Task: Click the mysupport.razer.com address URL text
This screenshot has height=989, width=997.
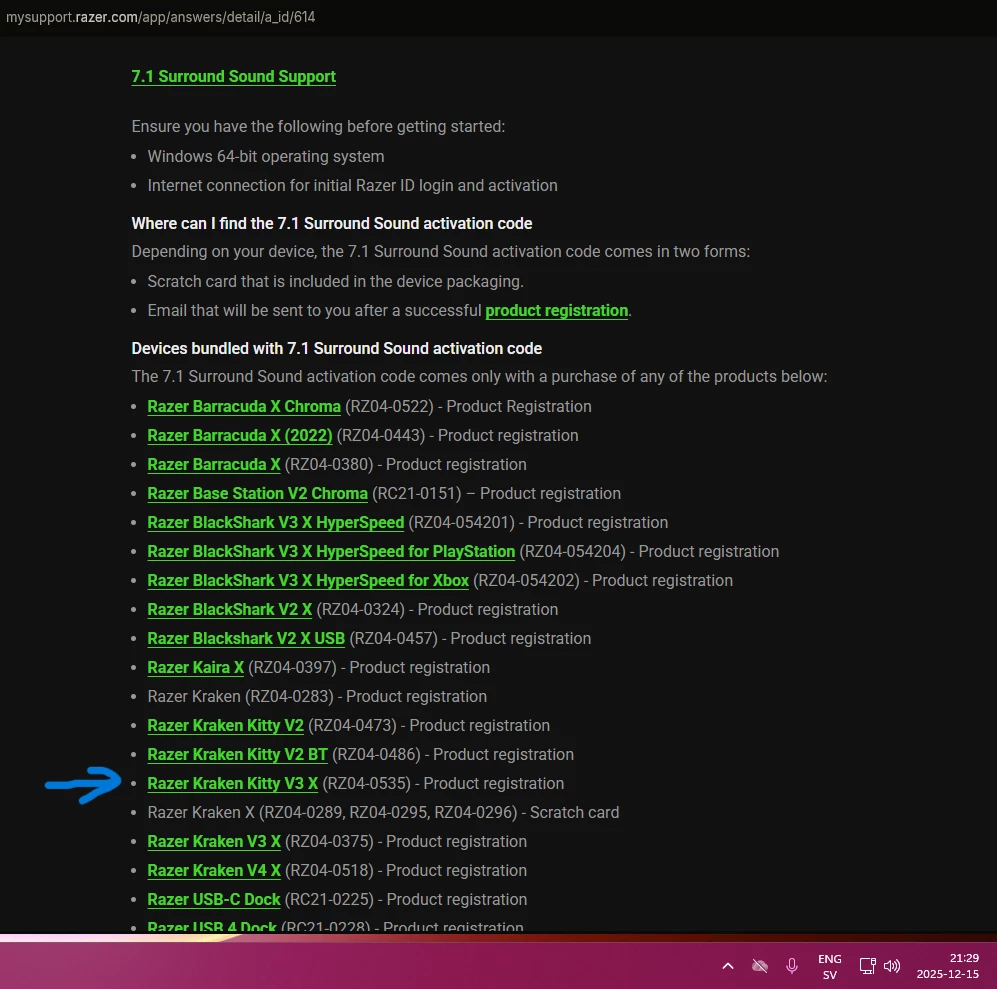Action: (x=160, y=17)
